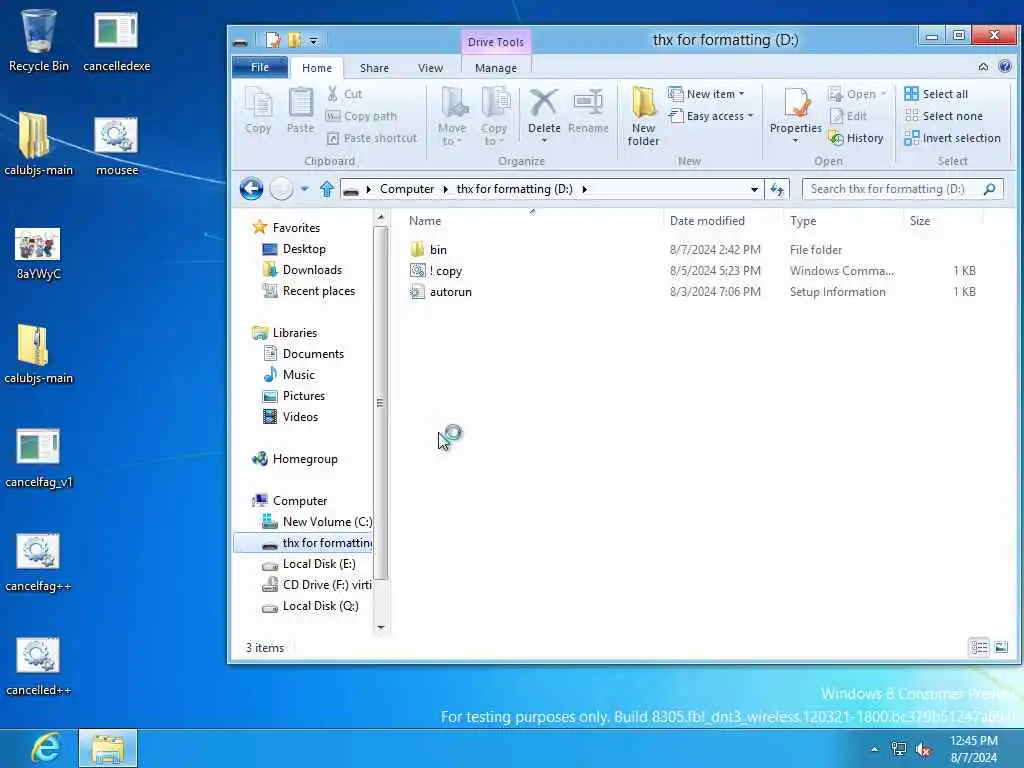Open Downloads in the Favorites pane
The image size is (1024, 768).
click(x=312, y=270)
